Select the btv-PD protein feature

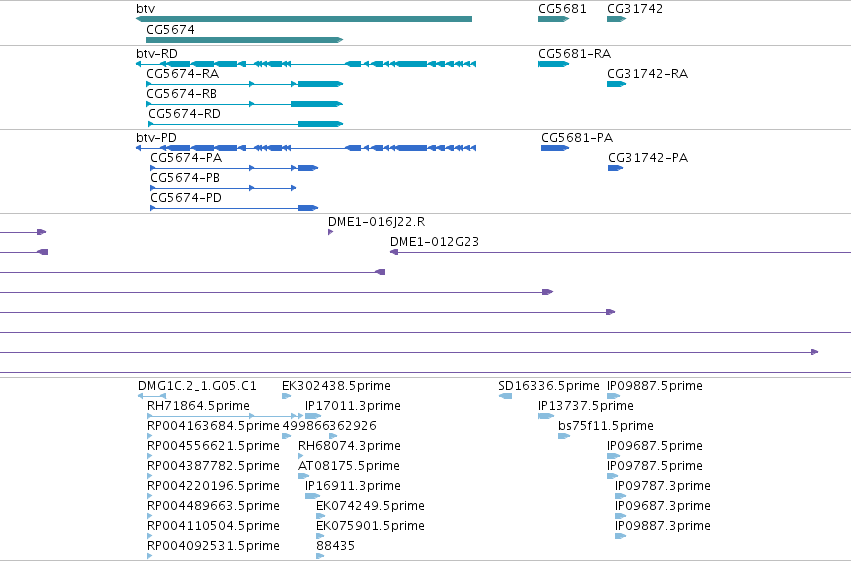(x=306, y=148)
